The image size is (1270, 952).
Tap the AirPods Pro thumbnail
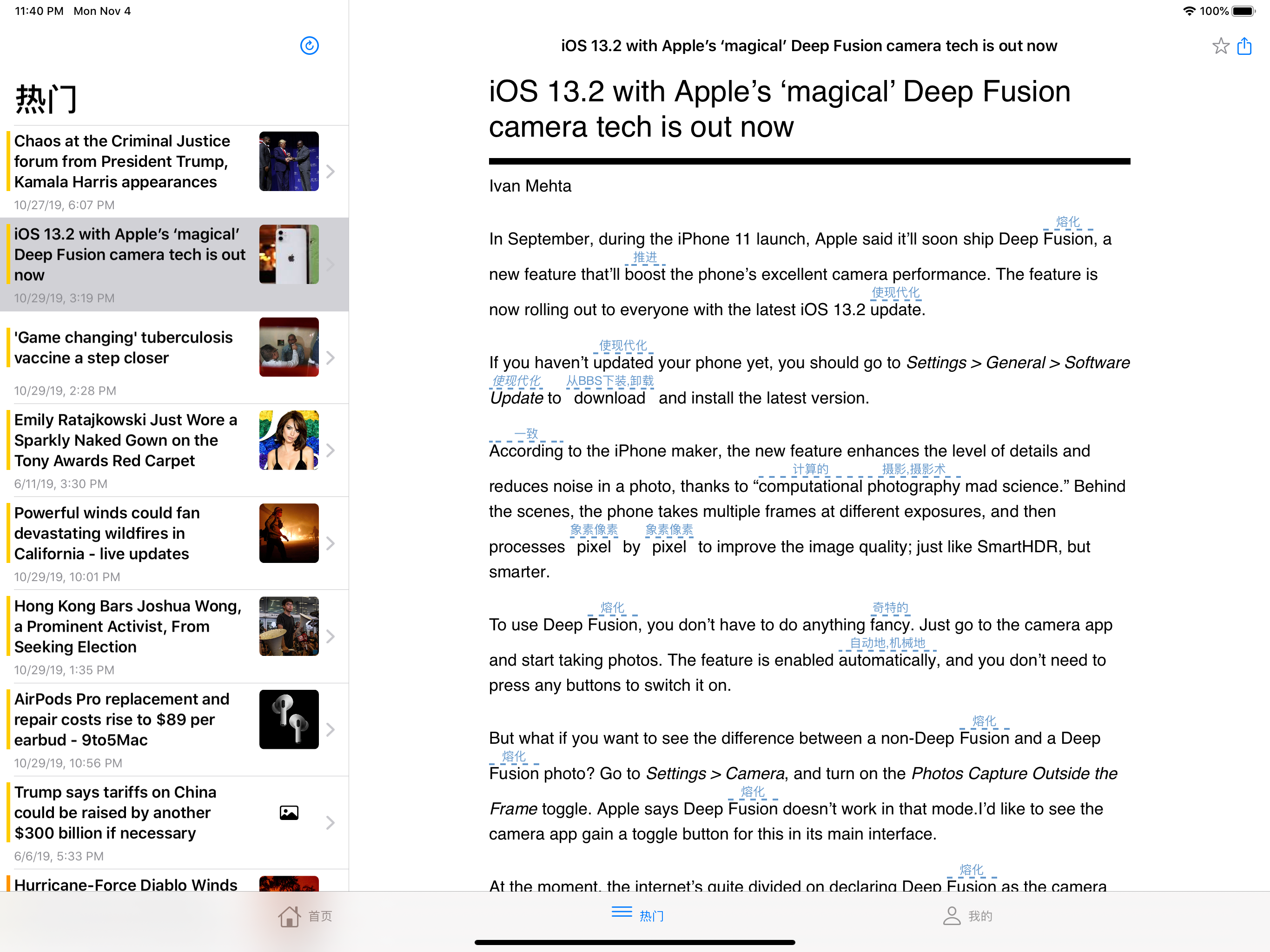pyautogui.click(x=289, y=720)
